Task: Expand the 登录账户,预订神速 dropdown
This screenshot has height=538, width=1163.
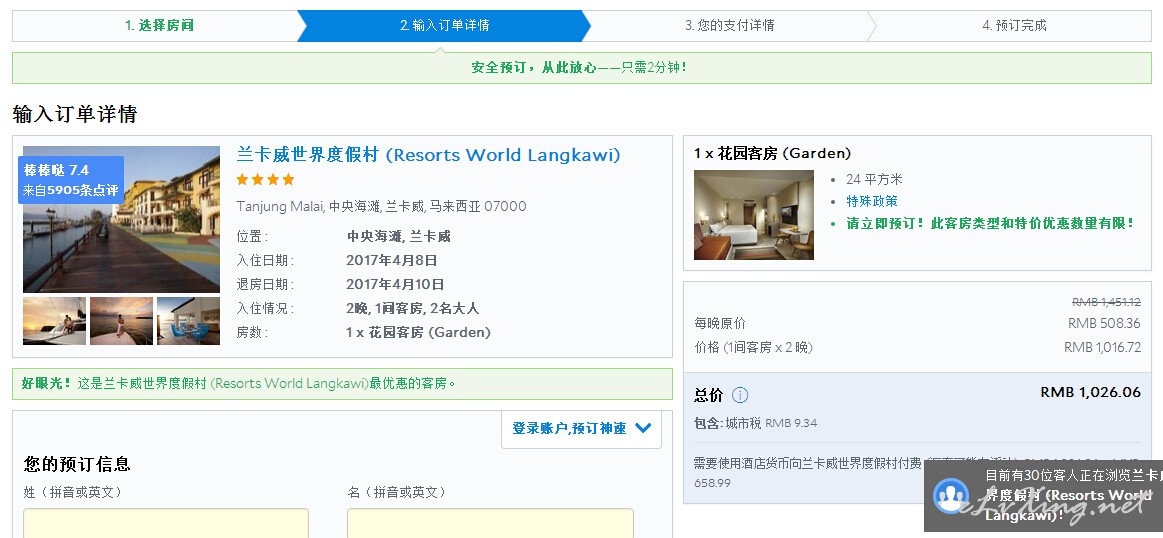Action: (x=582, y=428)
